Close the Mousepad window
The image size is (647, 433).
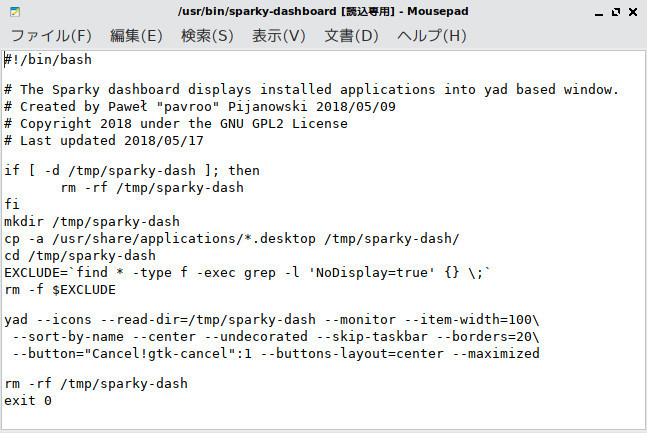point(633,12)
